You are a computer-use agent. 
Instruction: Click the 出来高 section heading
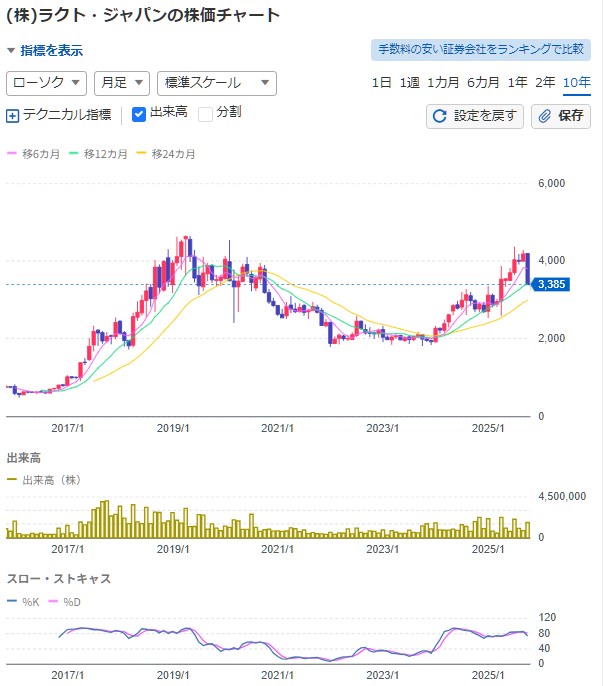click(x=24, y=458)
